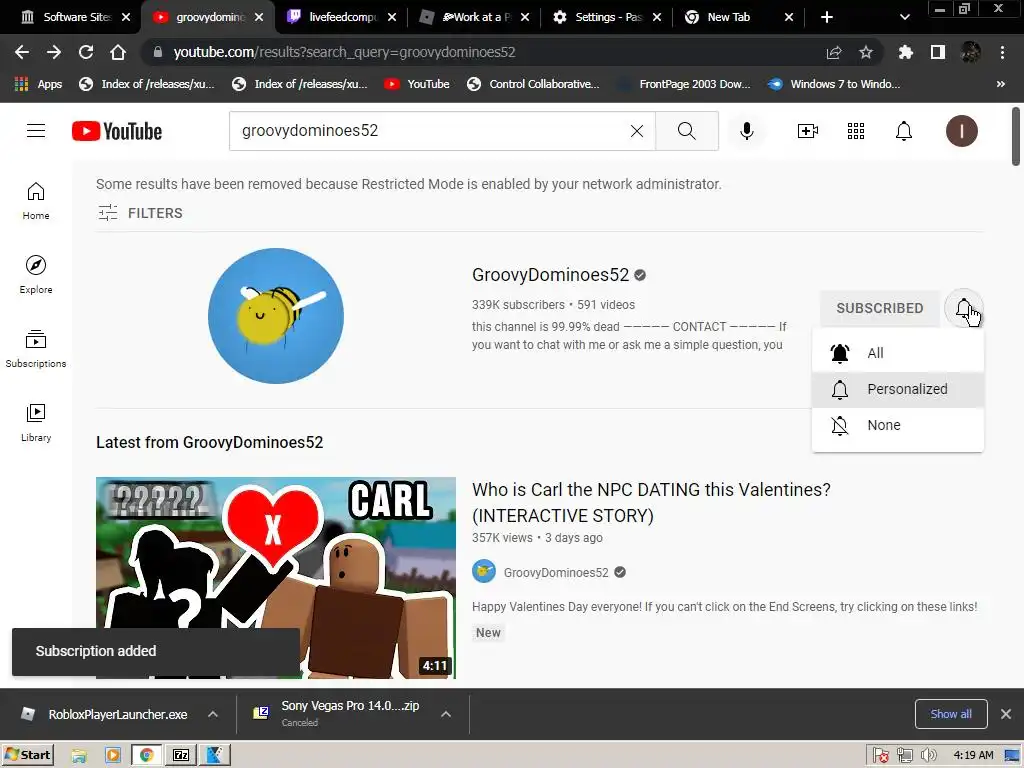
Task: Toggle the browser side panel icon
Action: 938,52
